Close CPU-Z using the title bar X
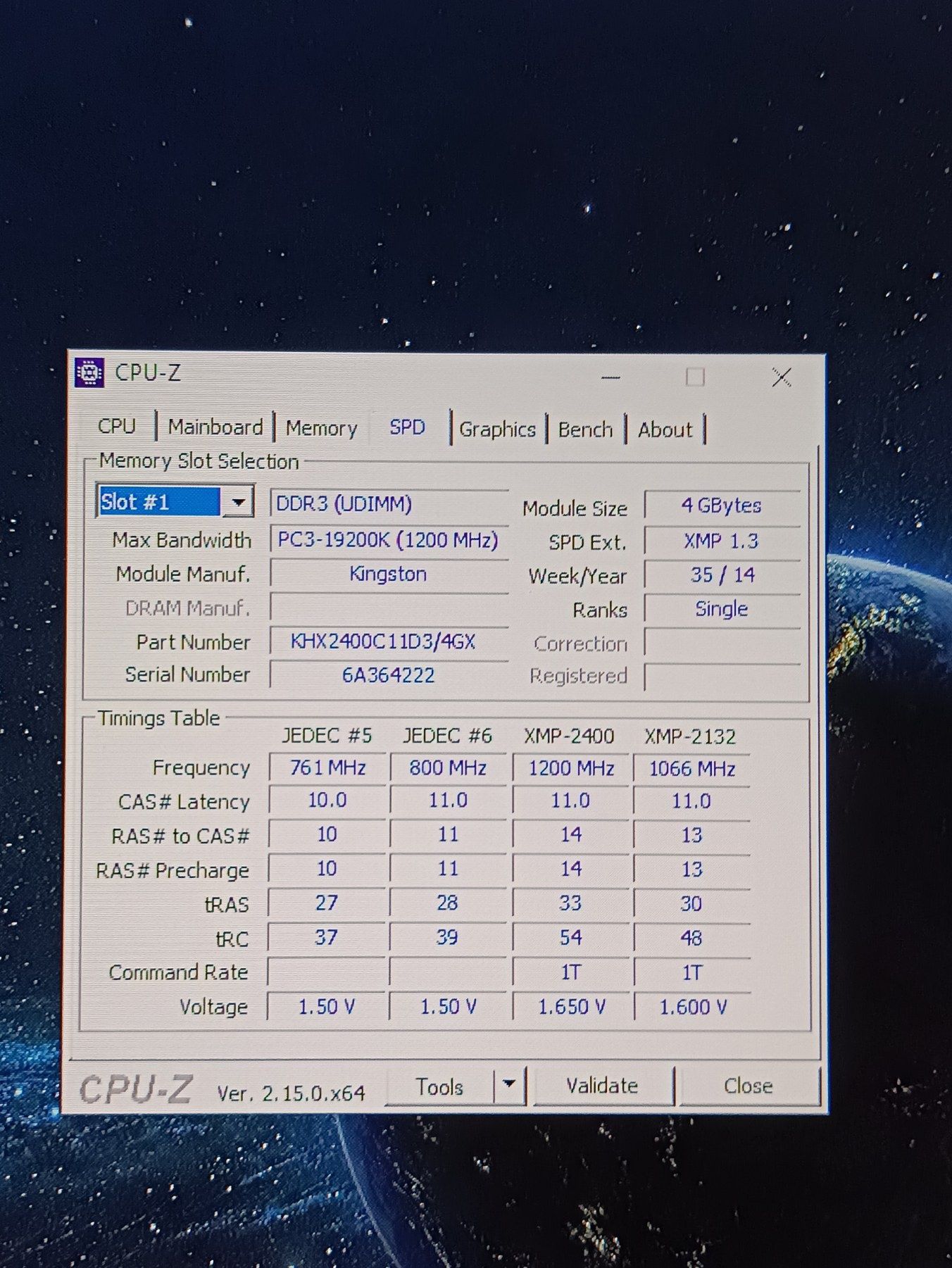The image size is (952, 1268). 781,377
